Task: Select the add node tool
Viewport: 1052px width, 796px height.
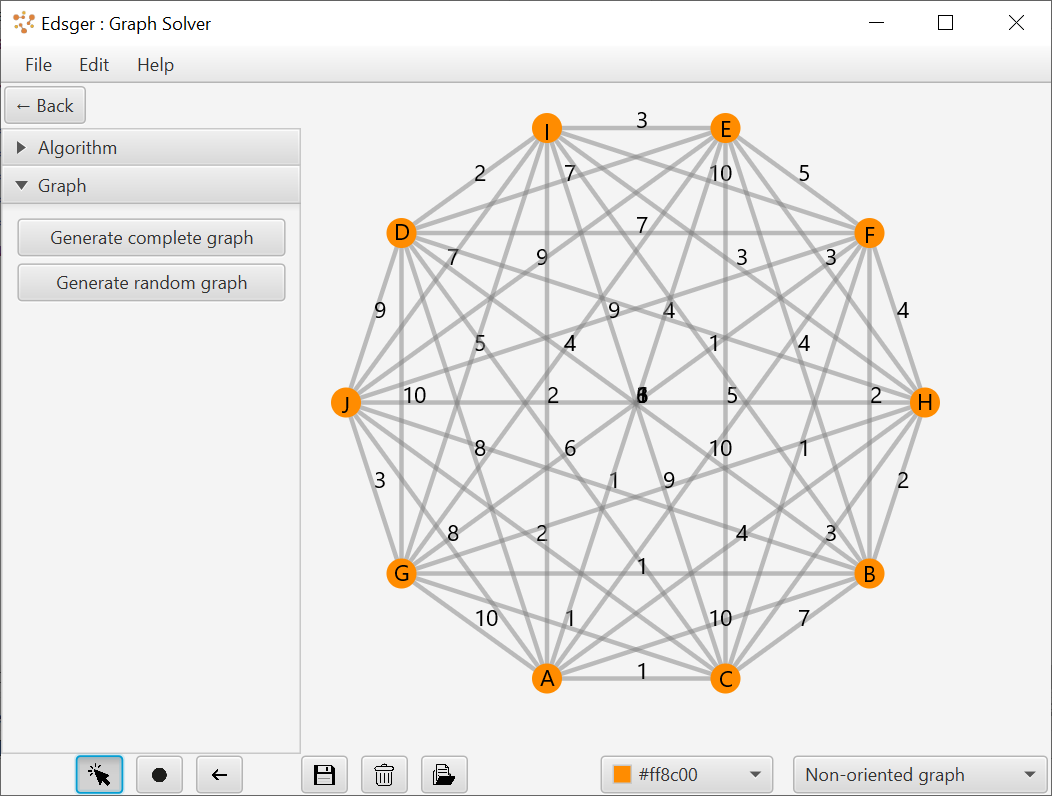Action: (159, 775)
